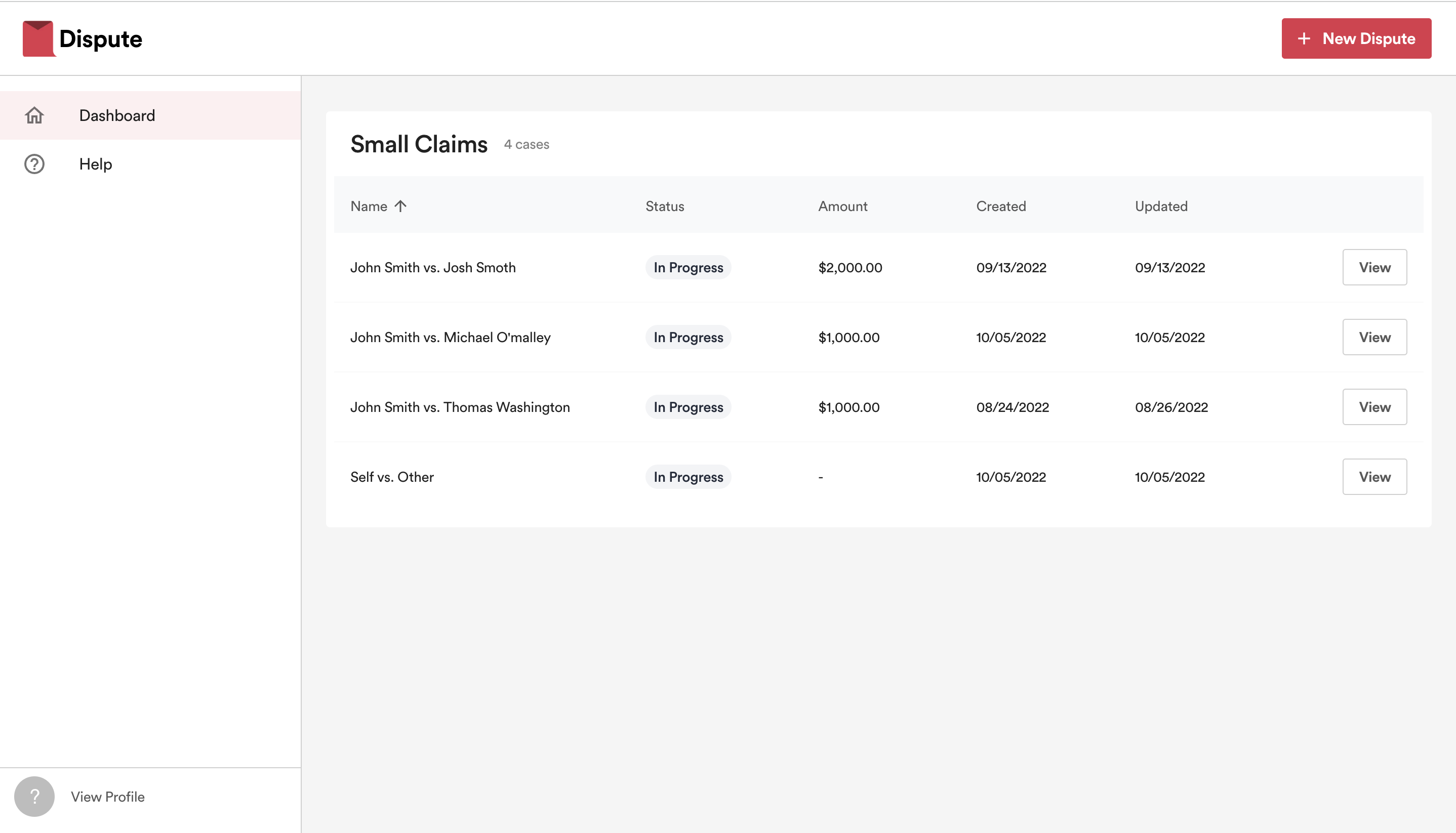The image size is (1456, 833).
Task: View the John Smith vs. Josh Smoth case
Action: [1374, 267]
